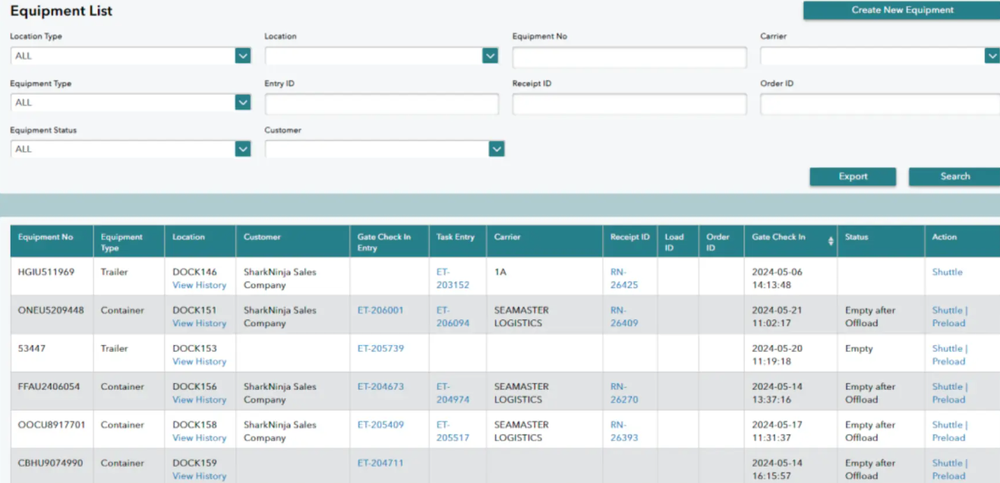Focus the Order ID input field
Screen dimensions: 1000x483
pyautogui.click(x=880, y=104)
